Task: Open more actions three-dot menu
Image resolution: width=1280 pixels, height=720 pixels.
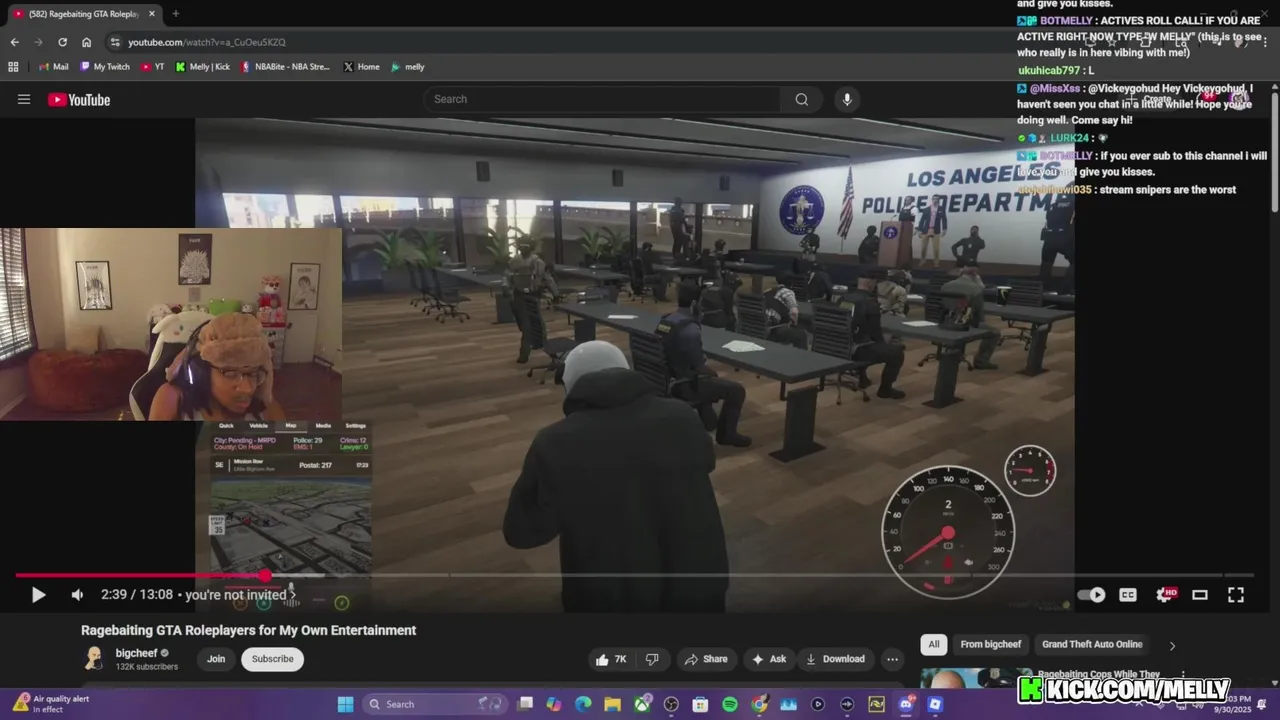Action: coord(892,659)
